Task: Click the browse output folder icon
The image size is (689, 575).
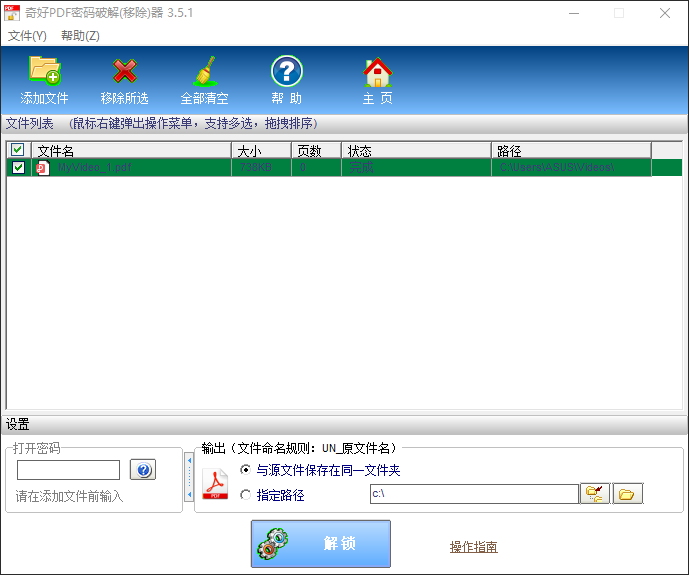Action: (595, 494)
